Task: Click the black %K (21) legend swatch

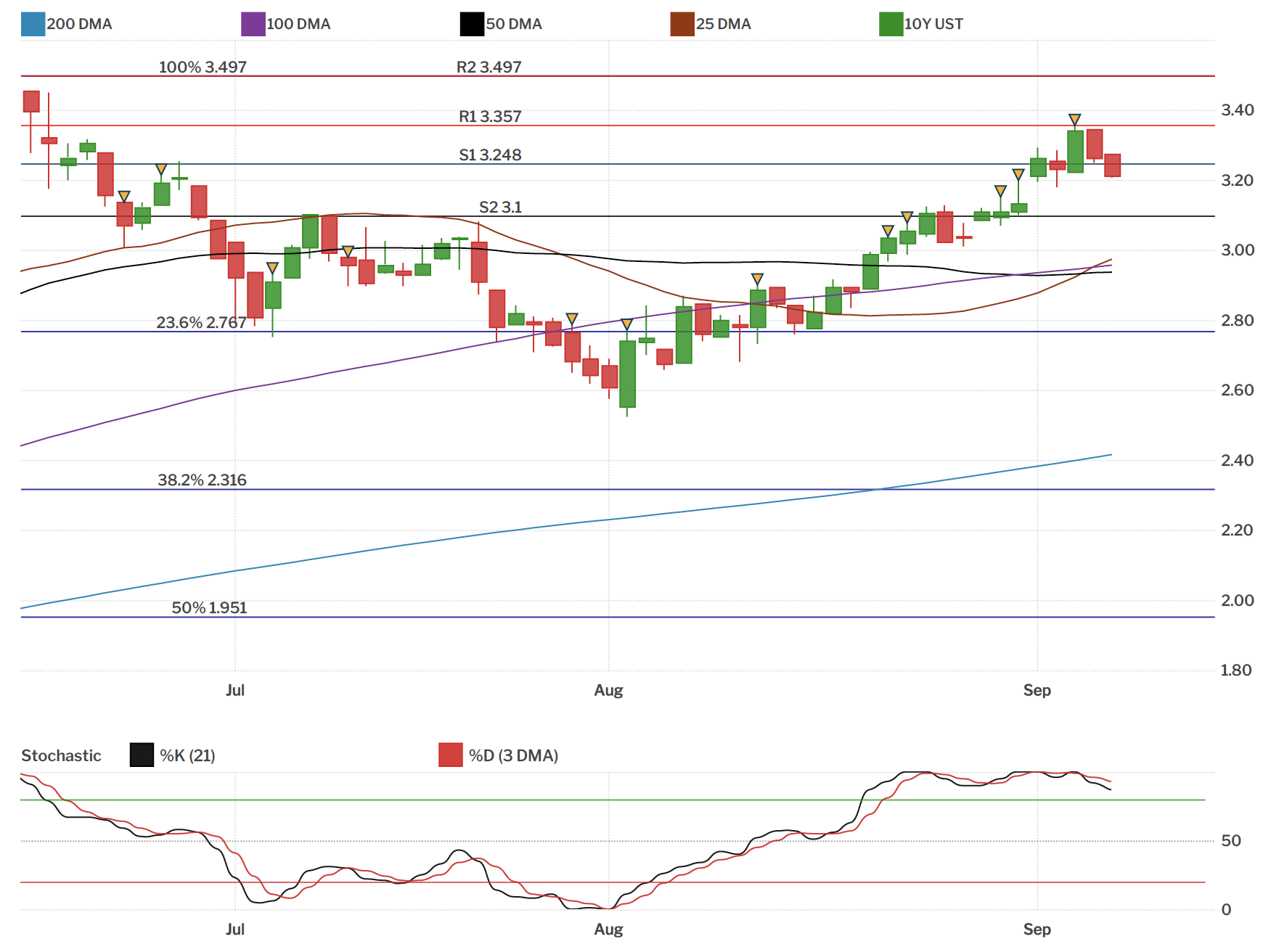Action: (x=142, y=755)
